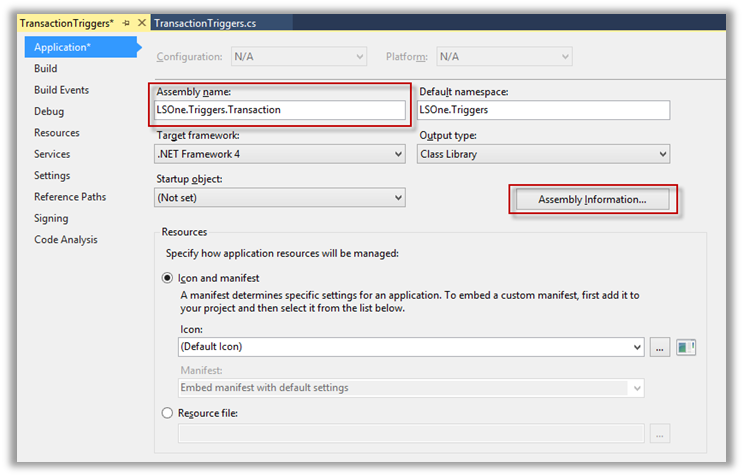Open the Resources properties page
This screenshot has width=743, height=476.
[57, 133]
